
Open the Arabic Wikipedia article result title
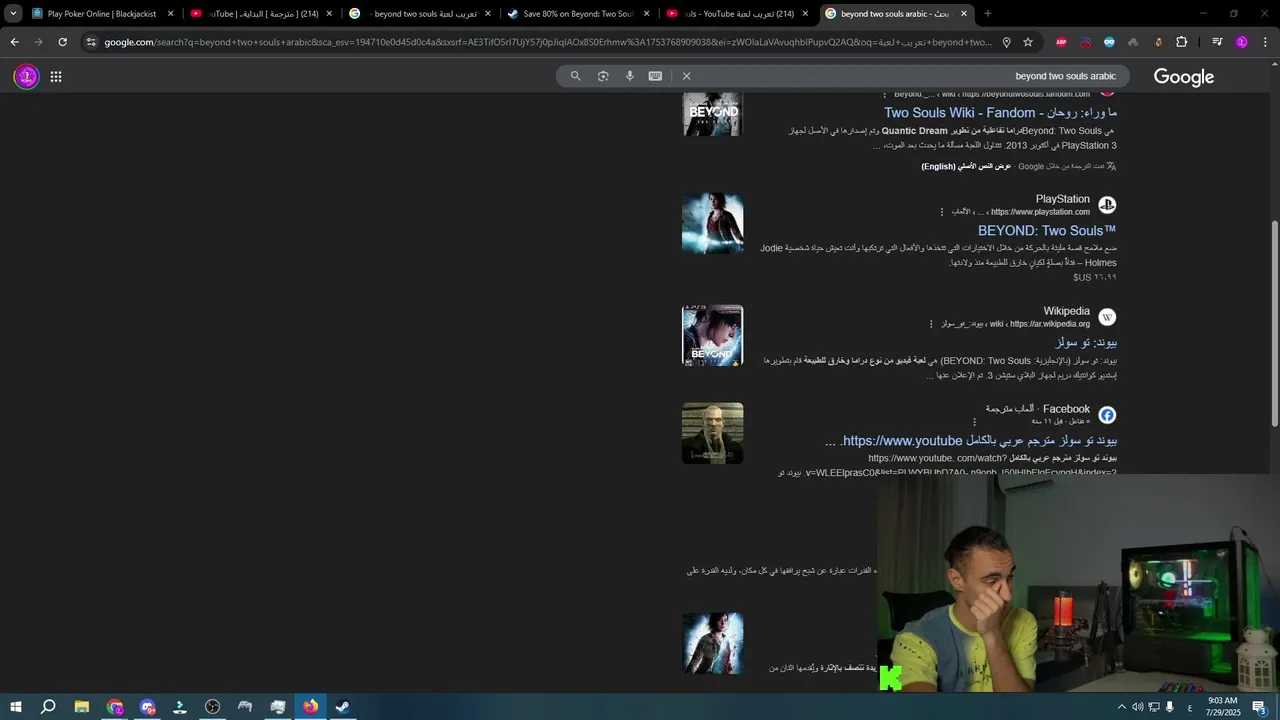[1086, 343]
